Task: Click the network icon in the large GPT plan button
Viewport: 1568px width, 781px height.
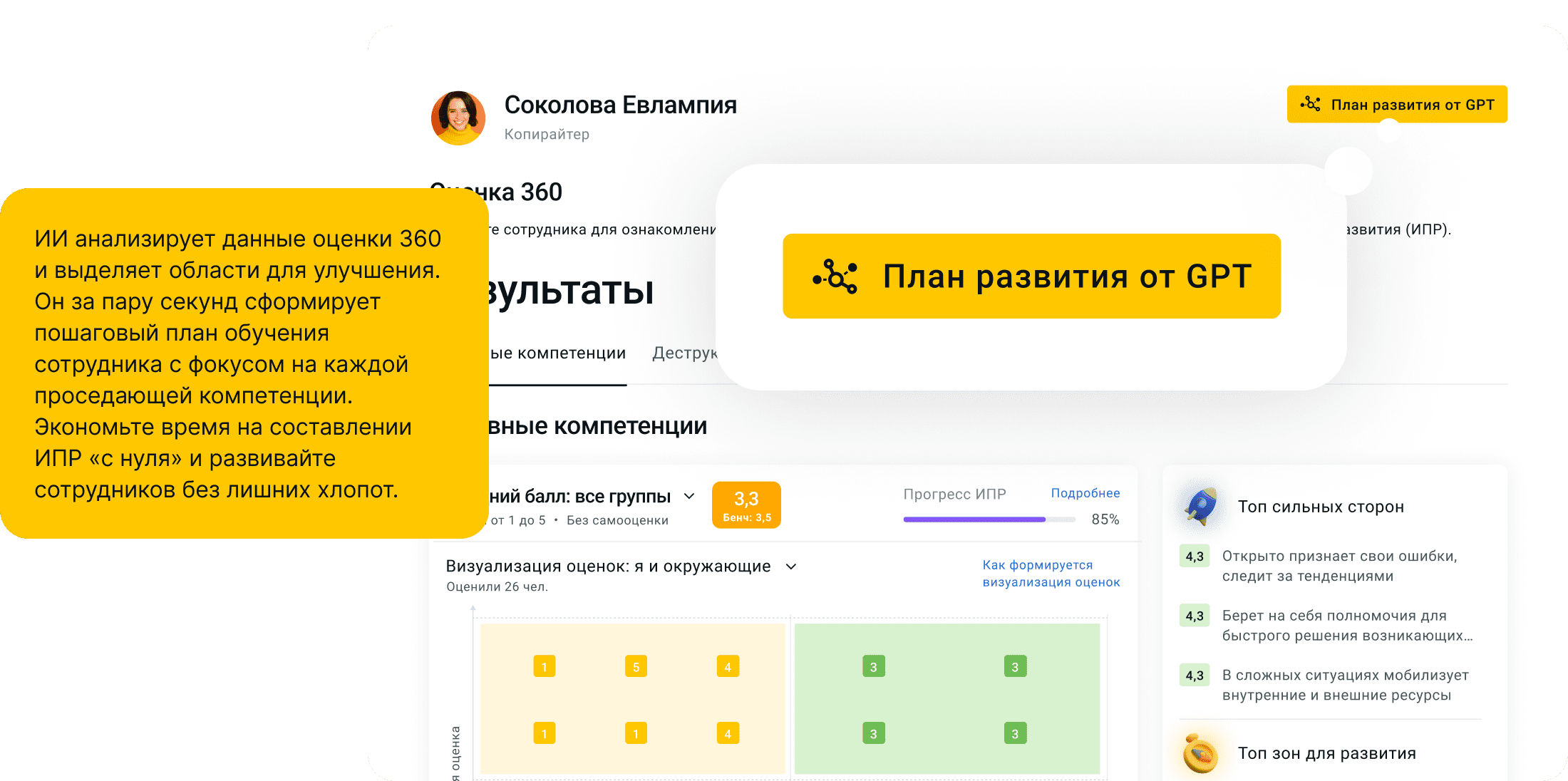Action: point(835,276)
